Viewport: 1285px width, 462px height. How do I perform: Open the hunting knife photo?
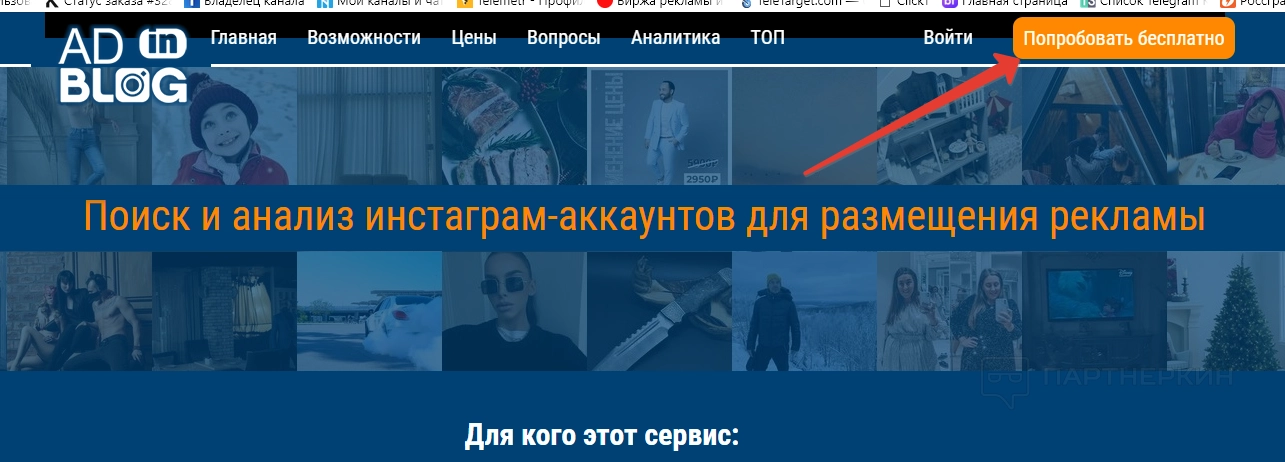click(x=659, y=311)
